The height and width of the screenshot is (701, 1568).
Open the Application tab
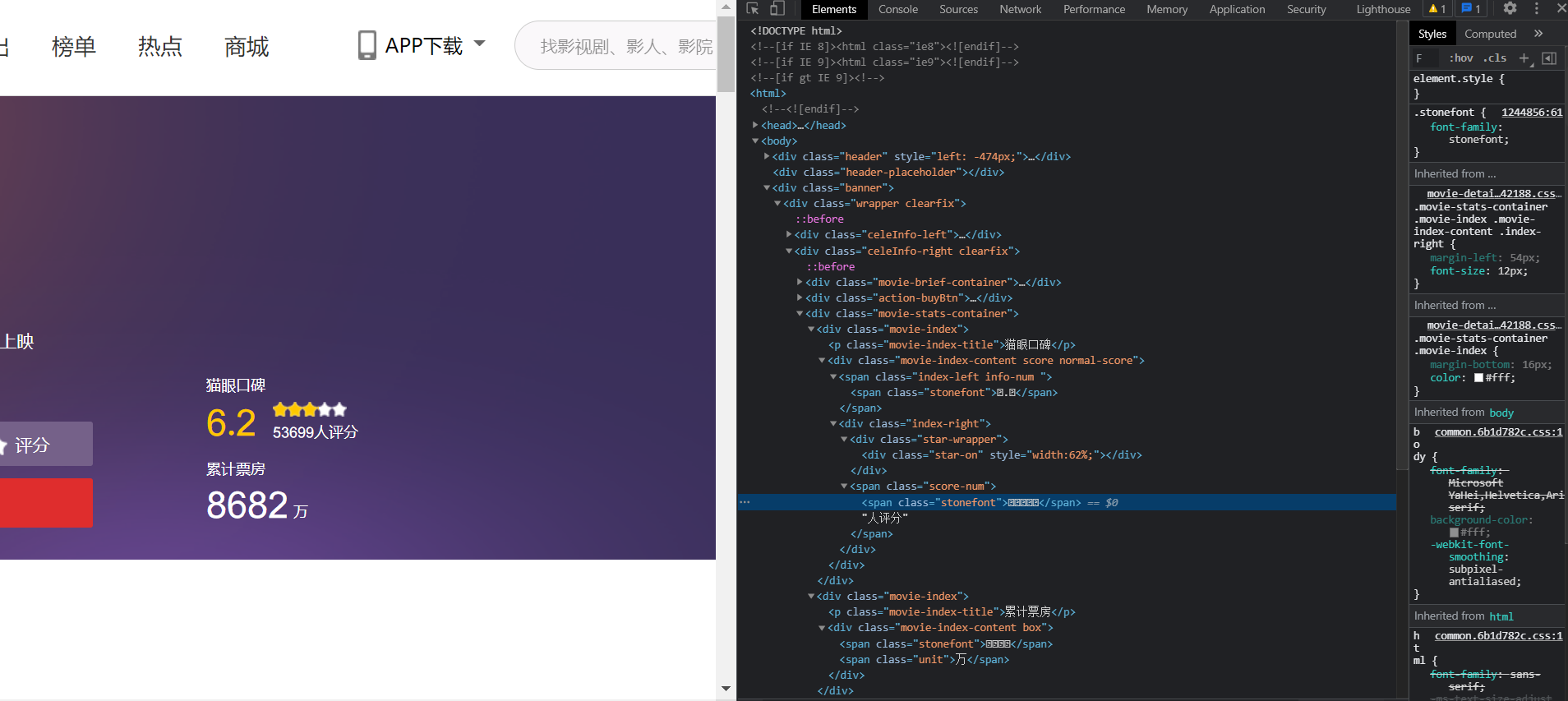click(1237, 9)
